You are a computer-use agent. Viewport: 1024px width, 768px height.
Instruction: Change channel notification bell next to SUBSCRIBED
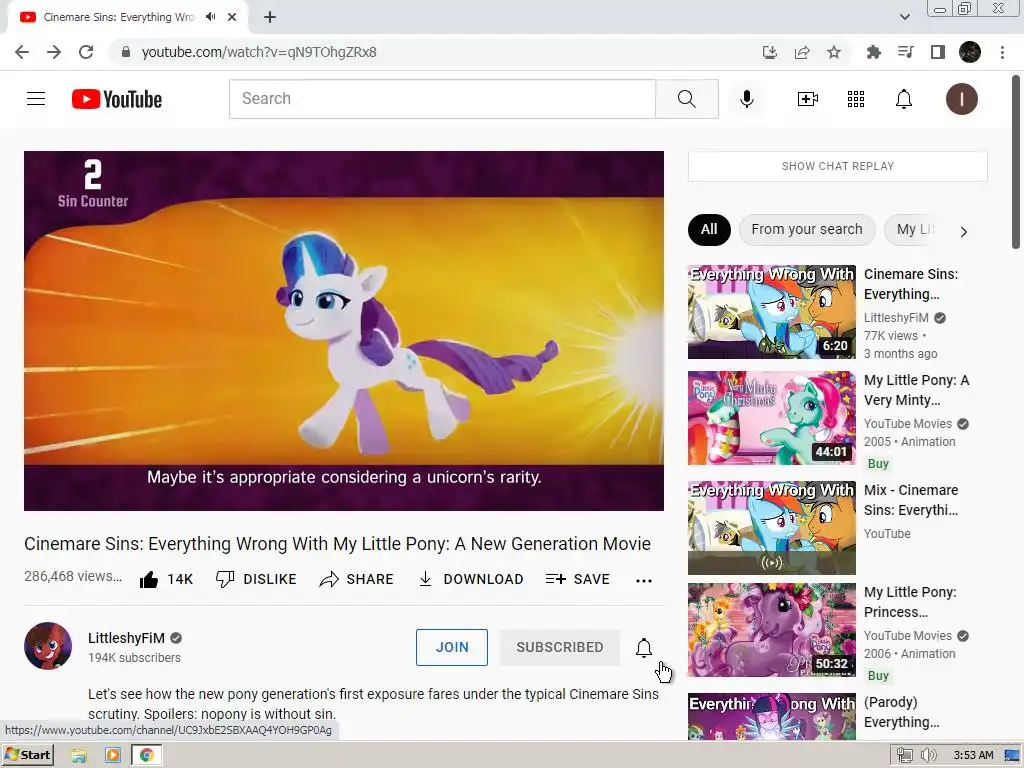pos(644,647)
